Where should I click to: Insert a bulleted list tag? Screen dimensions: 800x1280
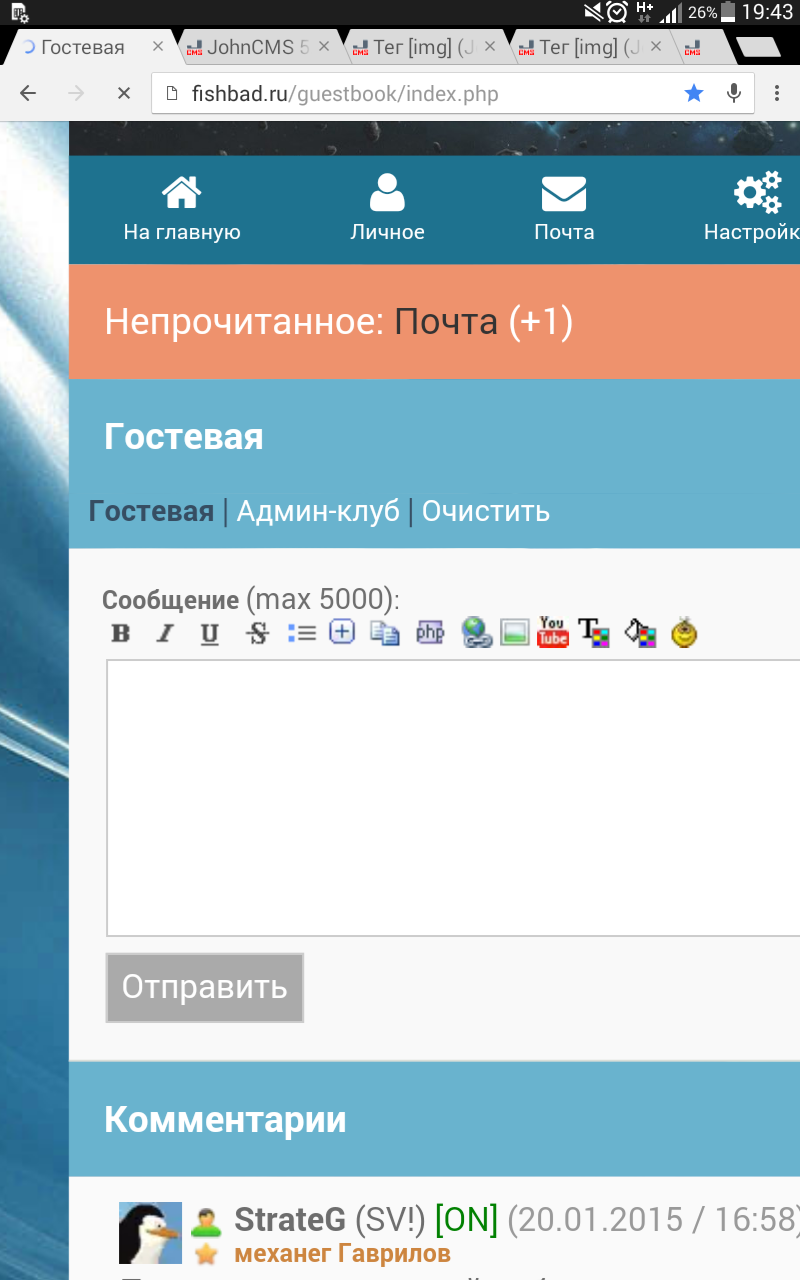pyautogui.click(x=301, y=633)
